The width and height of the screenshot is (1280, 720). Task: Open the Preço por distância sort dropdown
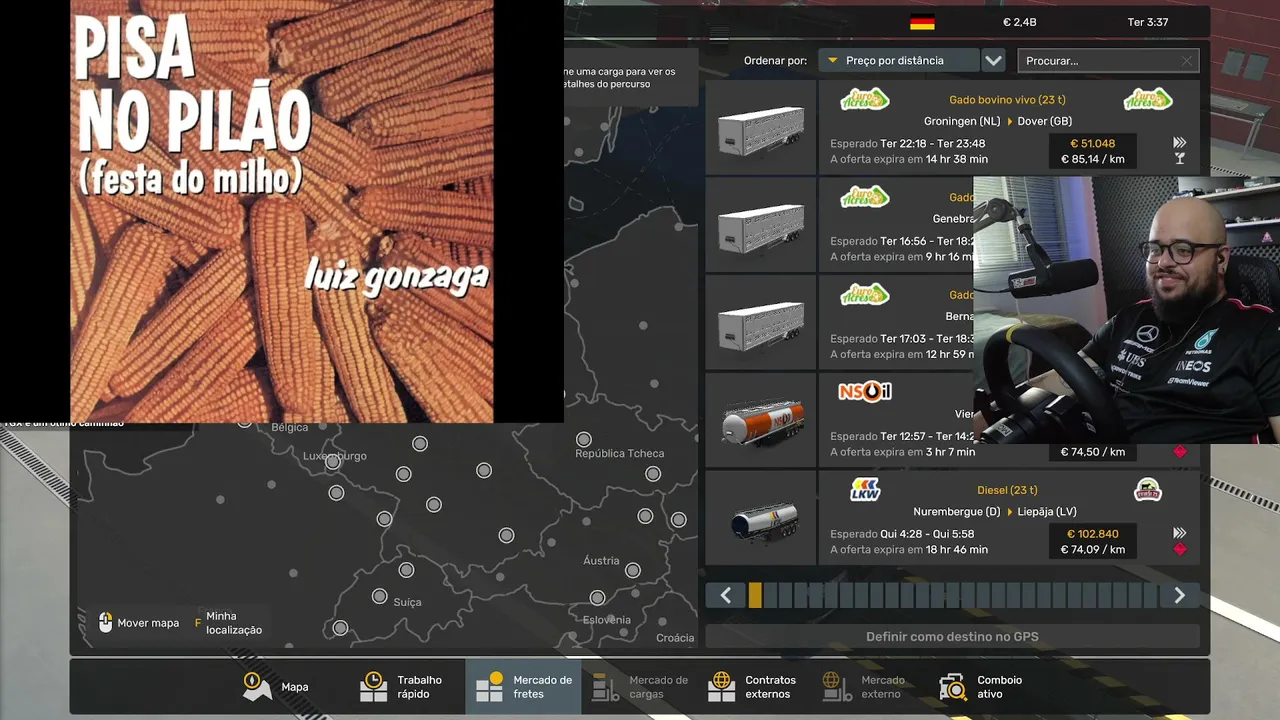point(898,61)
